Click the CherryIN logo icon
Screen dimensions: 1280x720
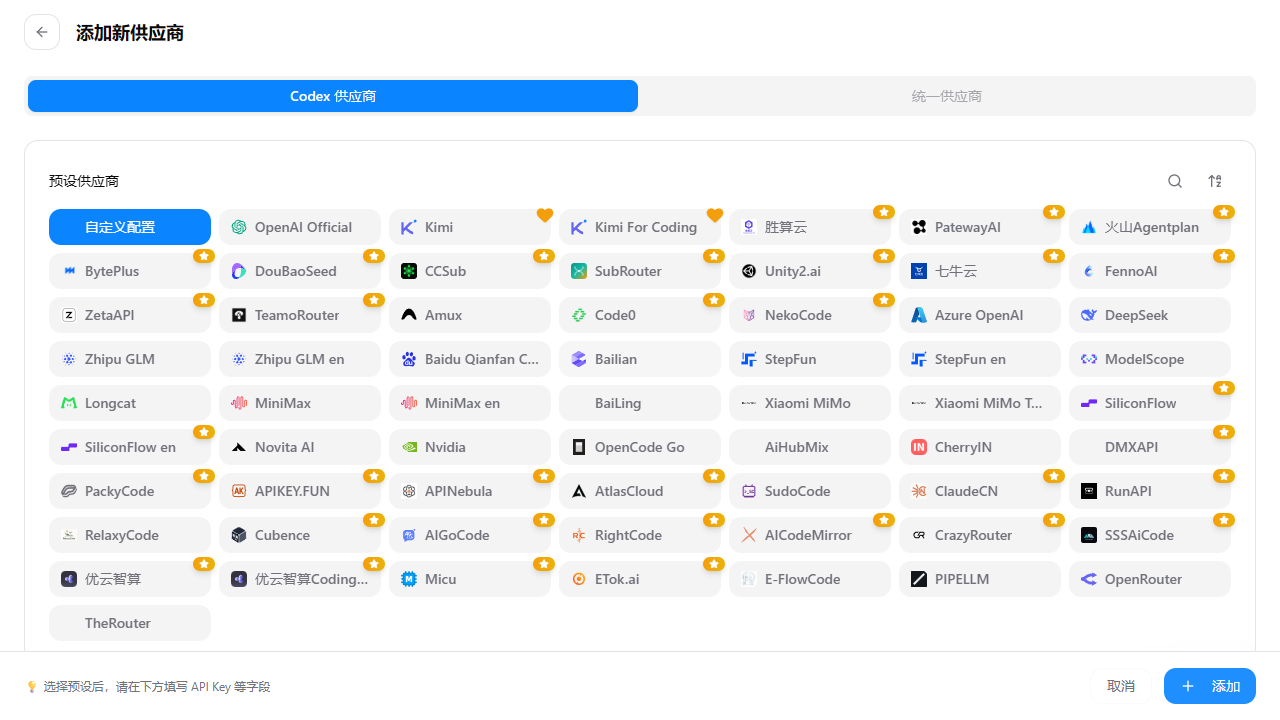pyautogui.click(x=919, y=447)
